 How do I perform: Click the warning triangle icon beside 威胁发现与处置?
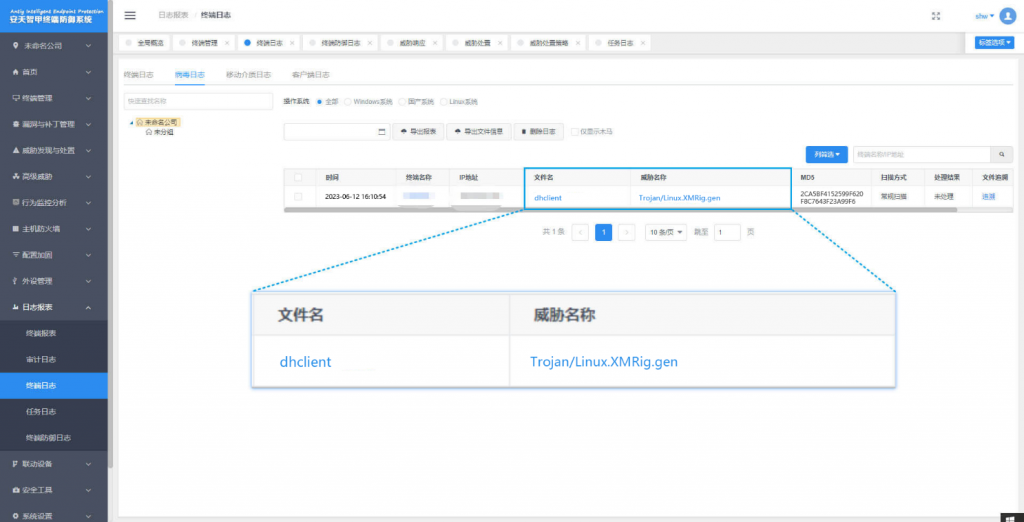tap(15, 150)
